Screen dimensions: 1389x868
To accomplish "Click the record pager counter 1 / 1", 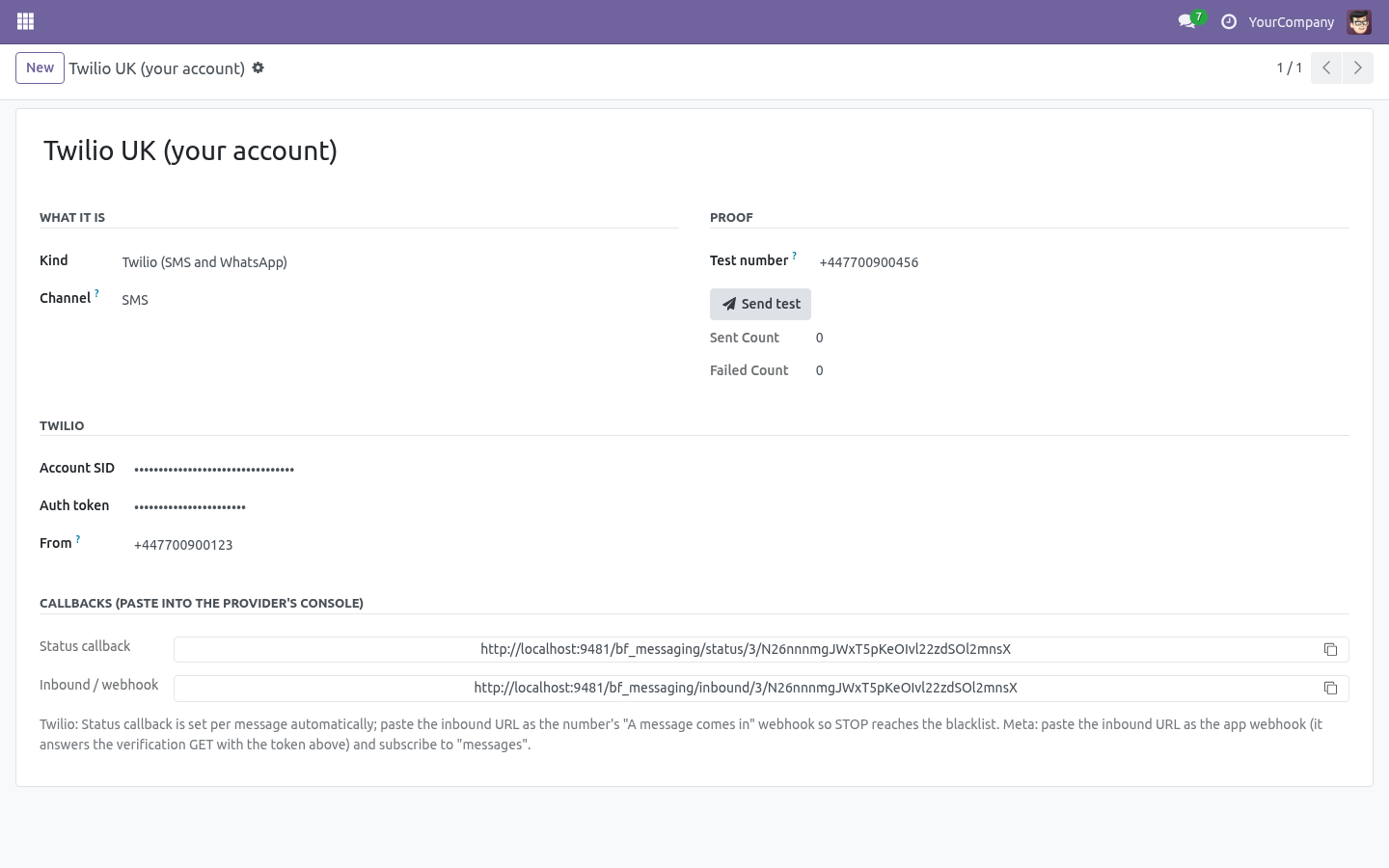I will point(1290,68).
